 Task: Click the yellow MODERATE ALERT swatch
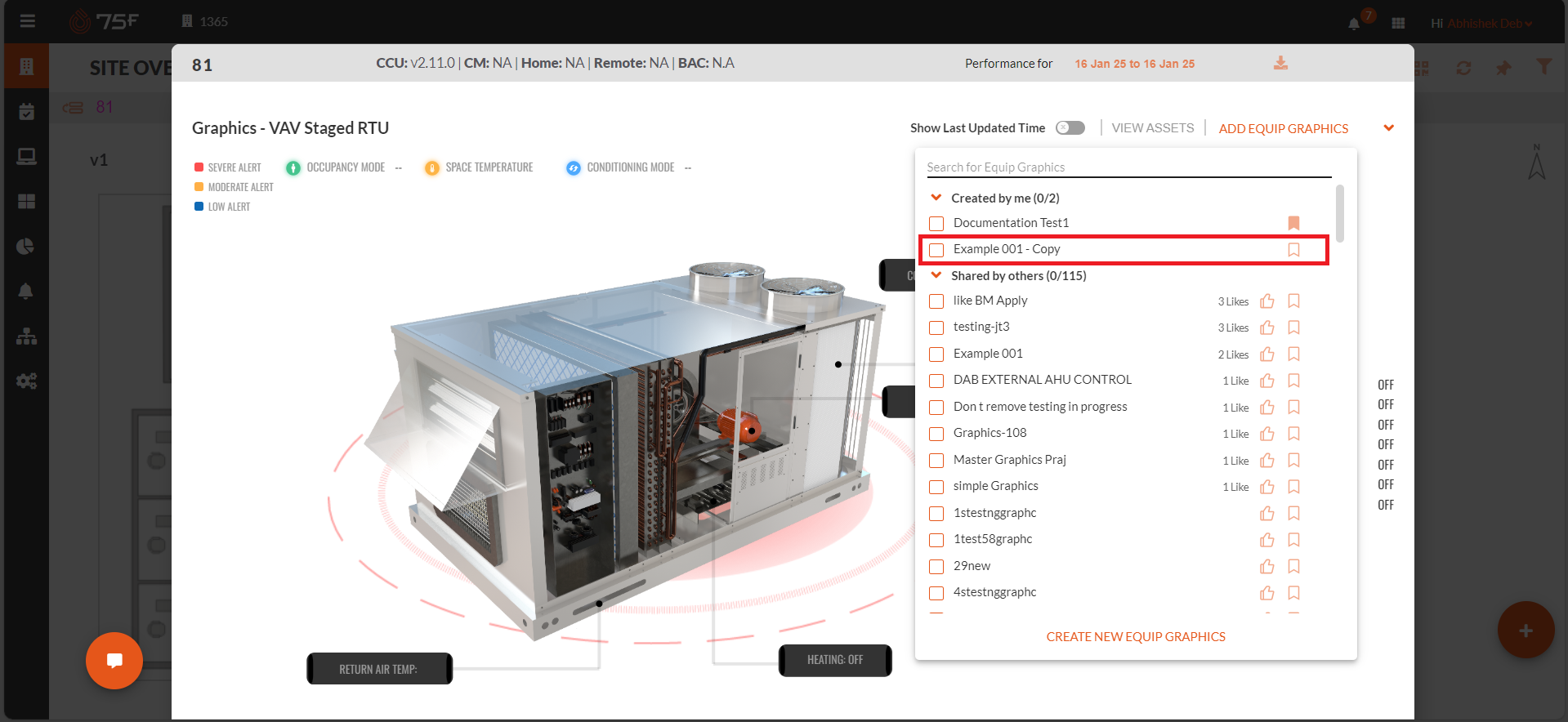199,186
